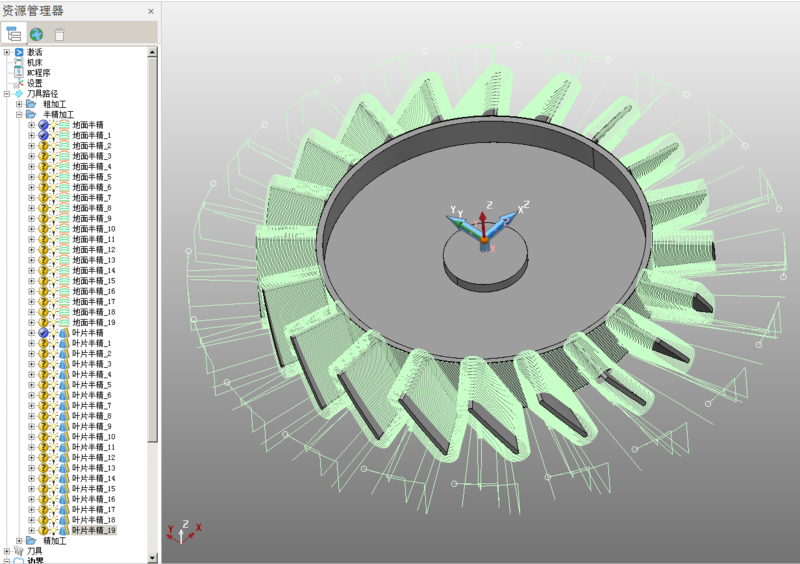Image resolution: width=800 pixels, height=564 pixels.
Task: Select toolpath 地面半精_17
Action: (x=93, y=302)
